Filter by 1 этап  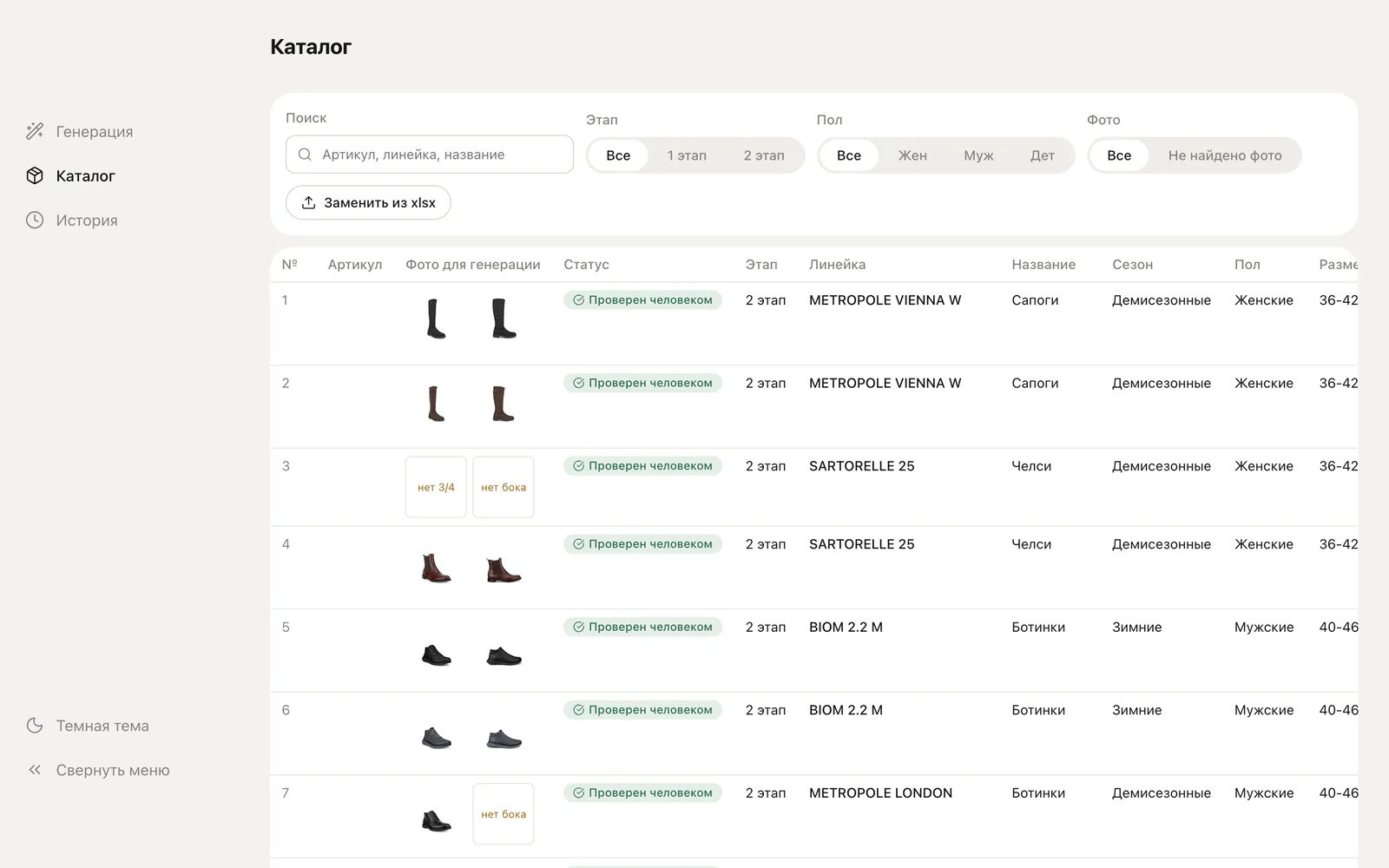point(687,155)
